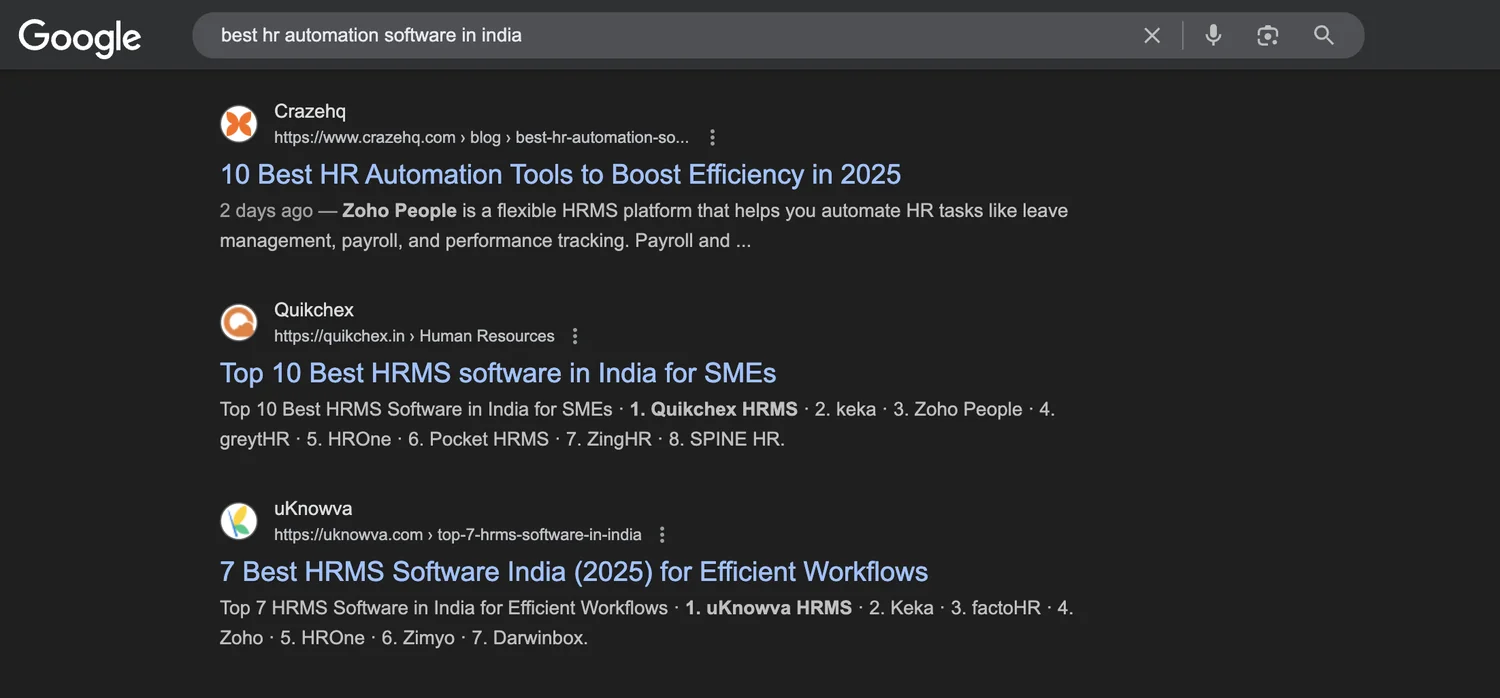Click the Crazehq site name
This screenshot has height=698, width=1500.
(310, 111)
